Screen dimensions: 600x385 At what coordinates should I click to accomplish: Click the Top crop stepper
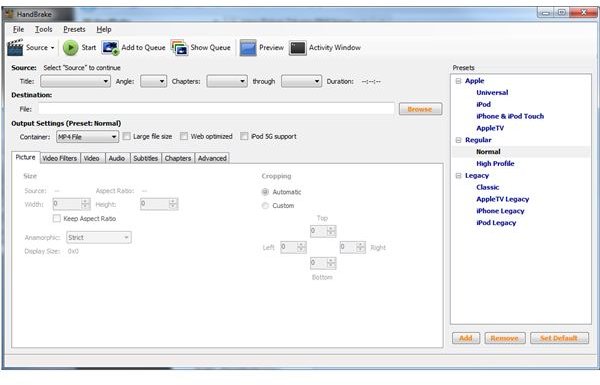pos(323,231)
